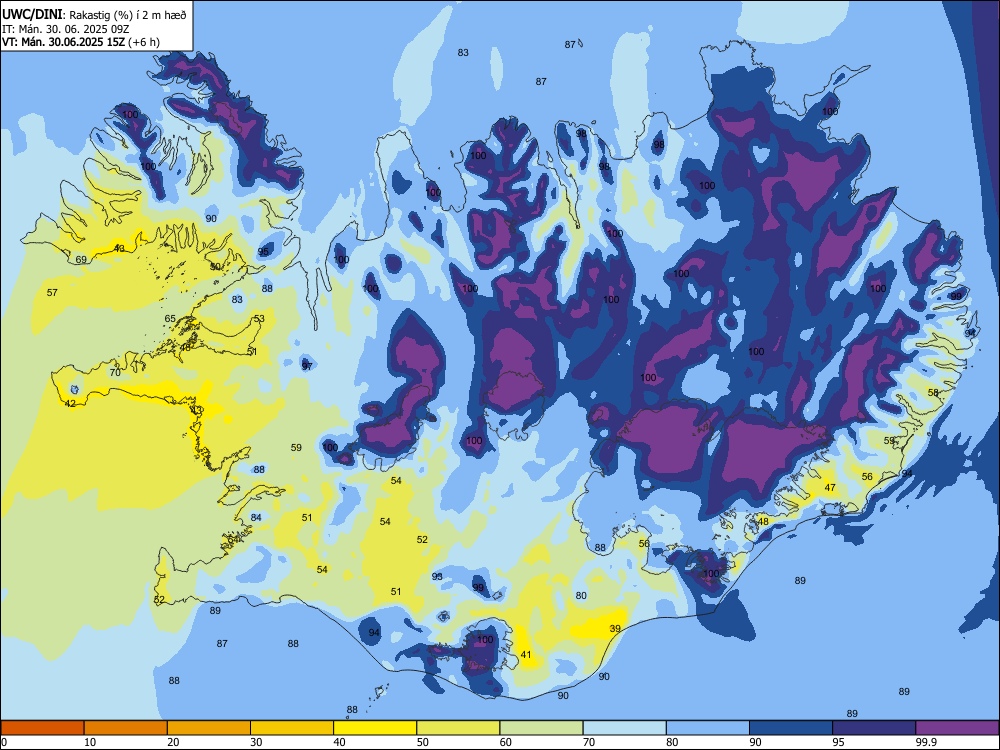Select the light orange 20–30 legend swatch
Image resolution: width=1000 pixels, height=750 pixels.
(209, 728)
